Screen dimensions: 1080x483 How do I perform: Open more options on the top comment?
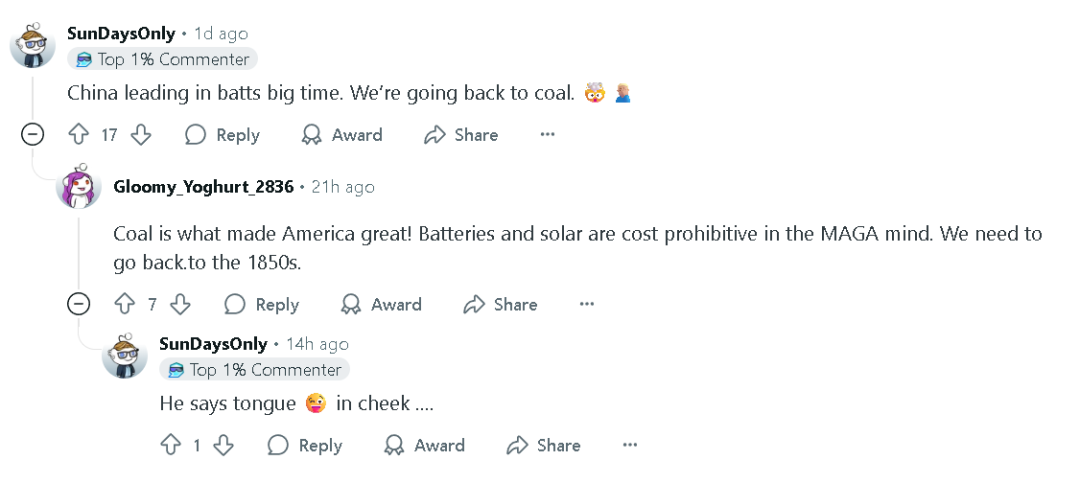point(547,135)
